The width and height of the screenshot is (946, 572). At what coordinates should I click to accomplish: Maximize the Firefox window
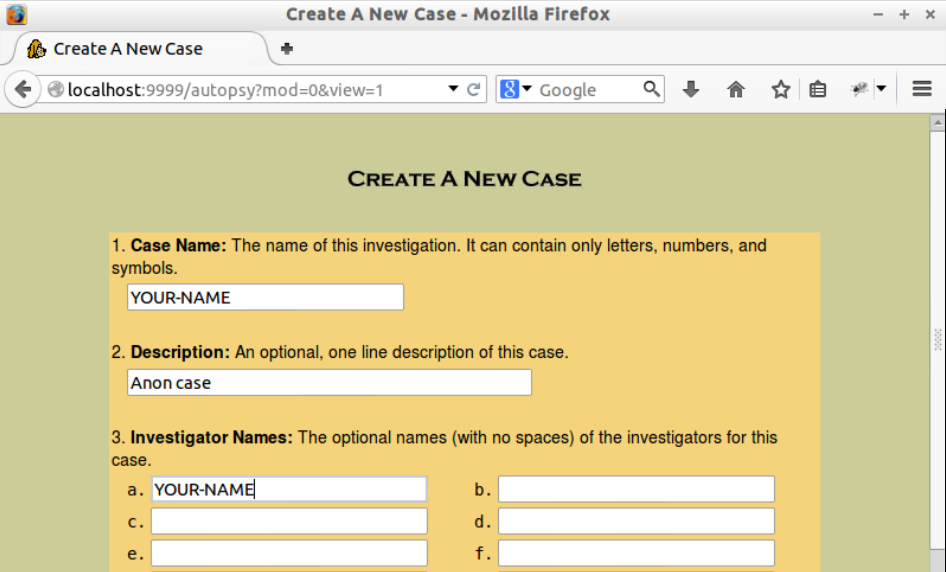tap(904, 14)
